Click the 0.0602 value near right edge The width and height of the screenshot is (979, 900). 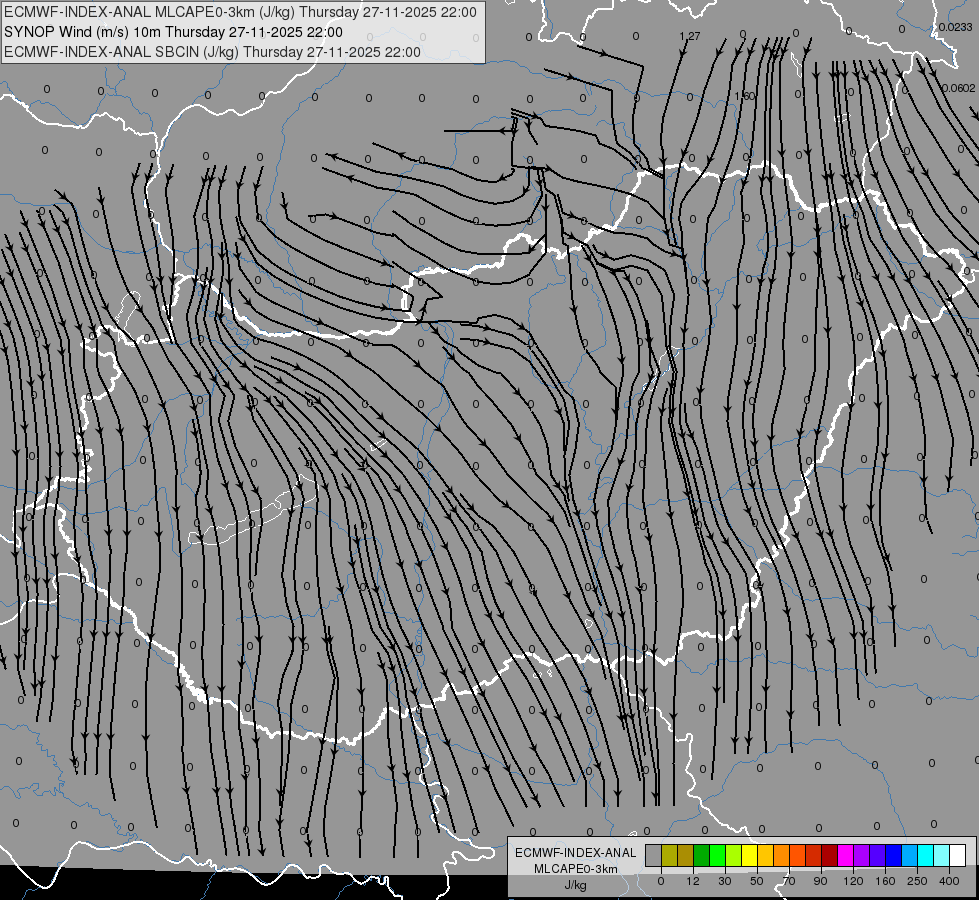(x=958, y=88)
